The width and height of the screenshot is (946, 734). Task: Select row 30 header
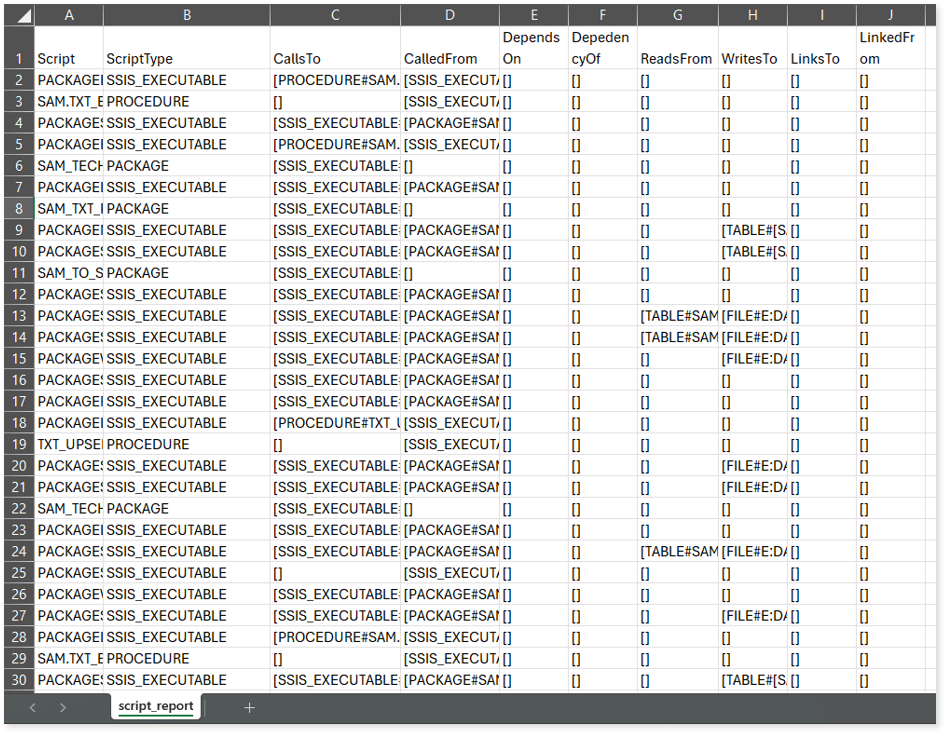[x=19, y=680]
